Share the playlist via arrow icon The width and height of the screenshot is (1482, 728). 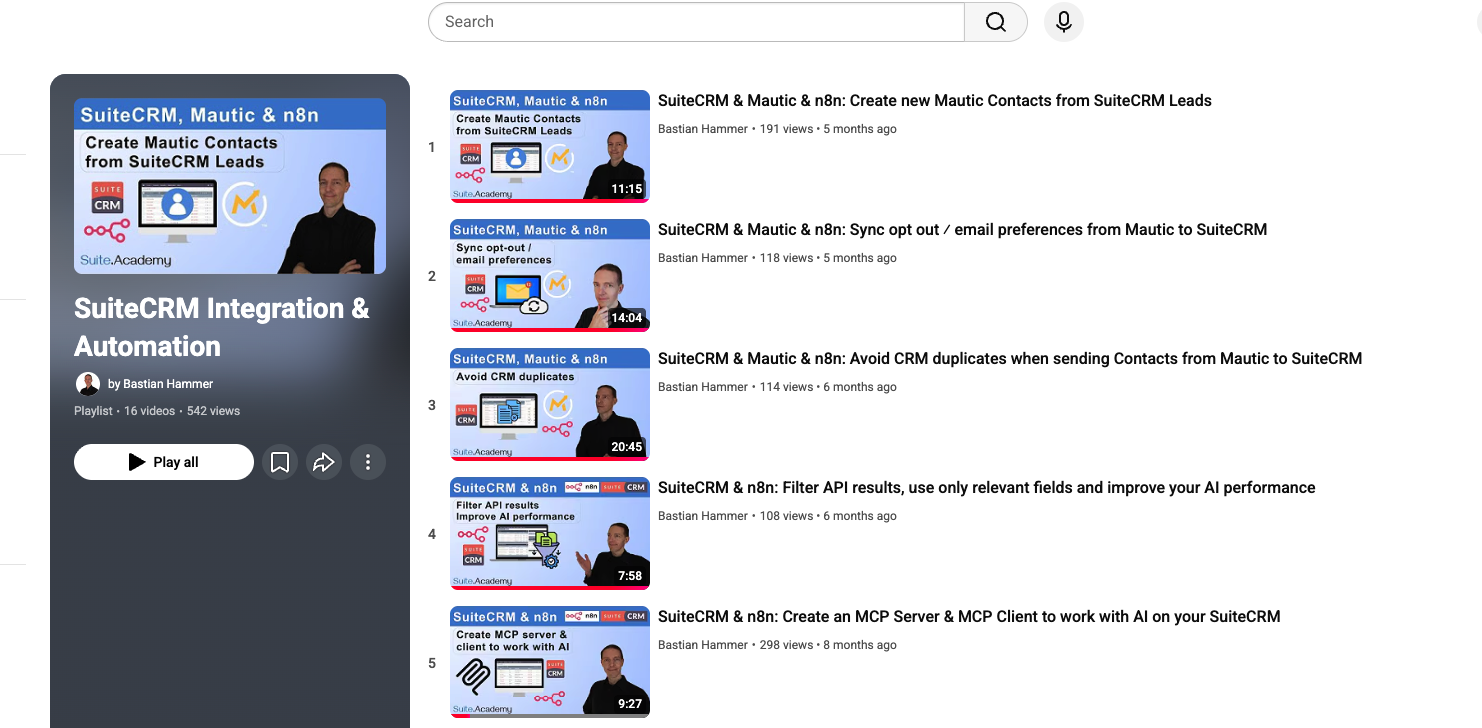pos(324,462)
